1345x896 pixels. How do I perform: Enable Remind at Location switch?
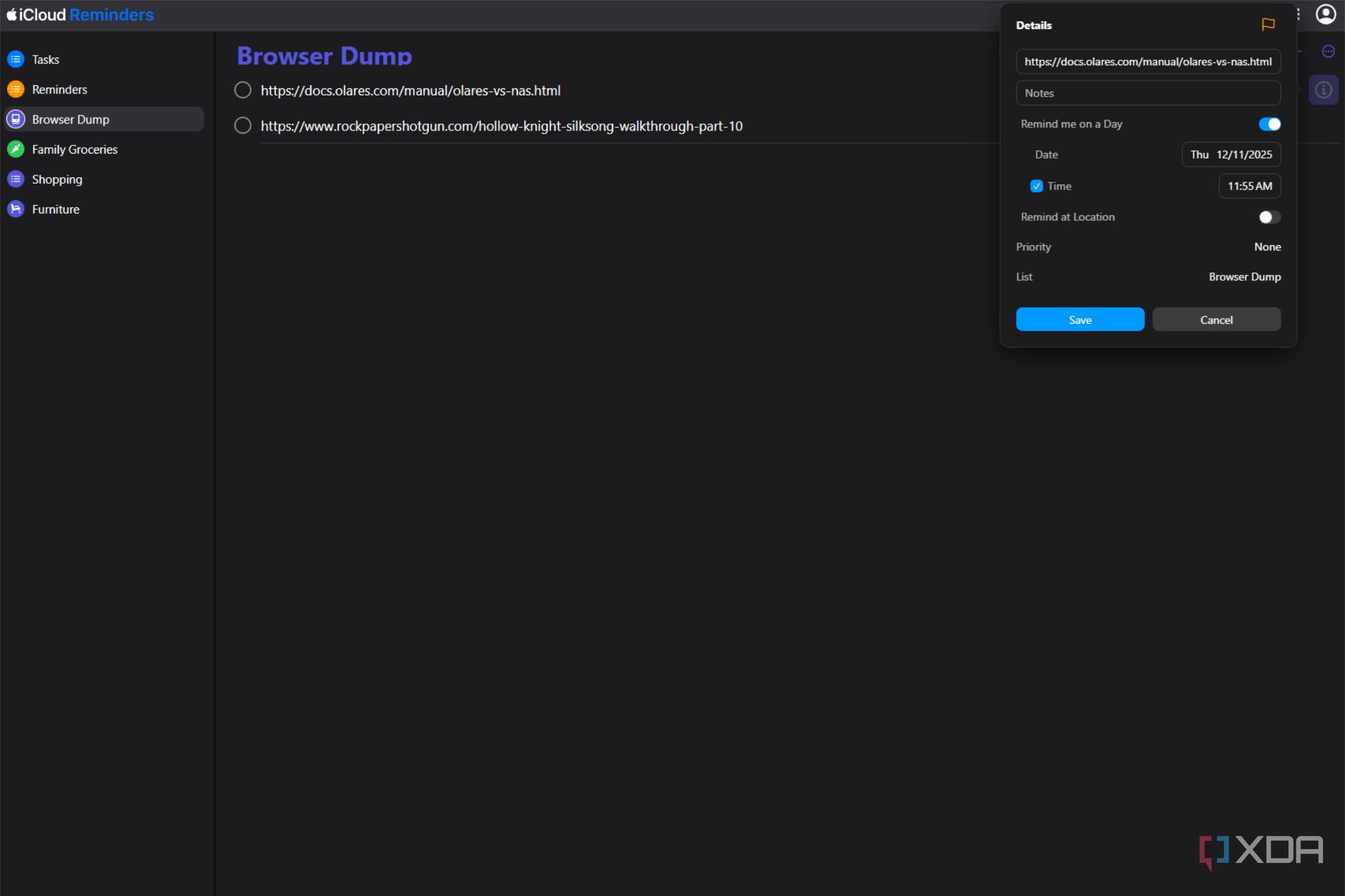pyautogui.click(x=1269, y=217)
